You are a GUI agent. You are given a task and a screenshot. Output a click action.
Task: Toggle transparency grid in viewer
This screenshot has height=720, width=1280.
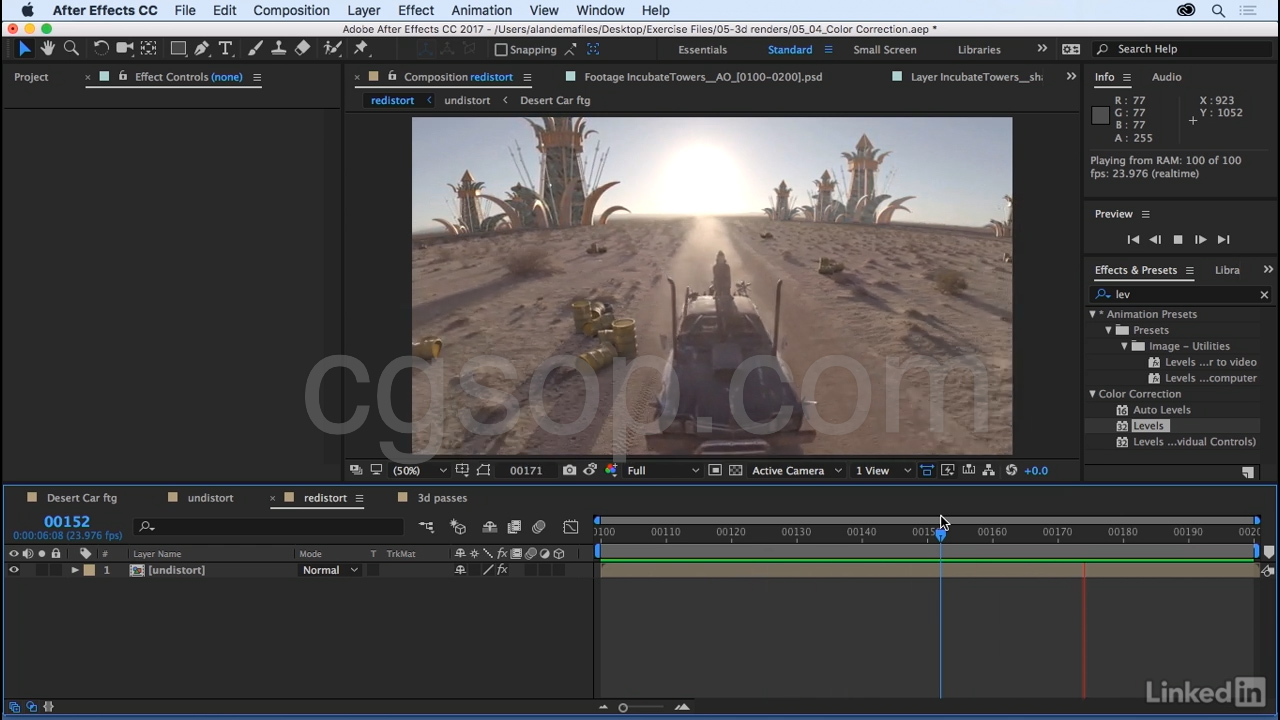click(736, 470)
